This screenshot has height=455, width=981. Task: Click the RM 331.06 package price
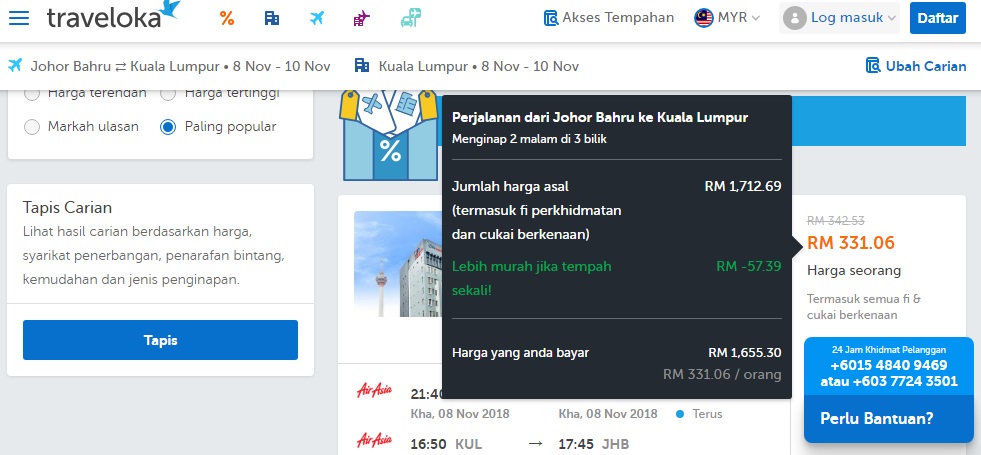pyautogui.click(x=851, y=242)
